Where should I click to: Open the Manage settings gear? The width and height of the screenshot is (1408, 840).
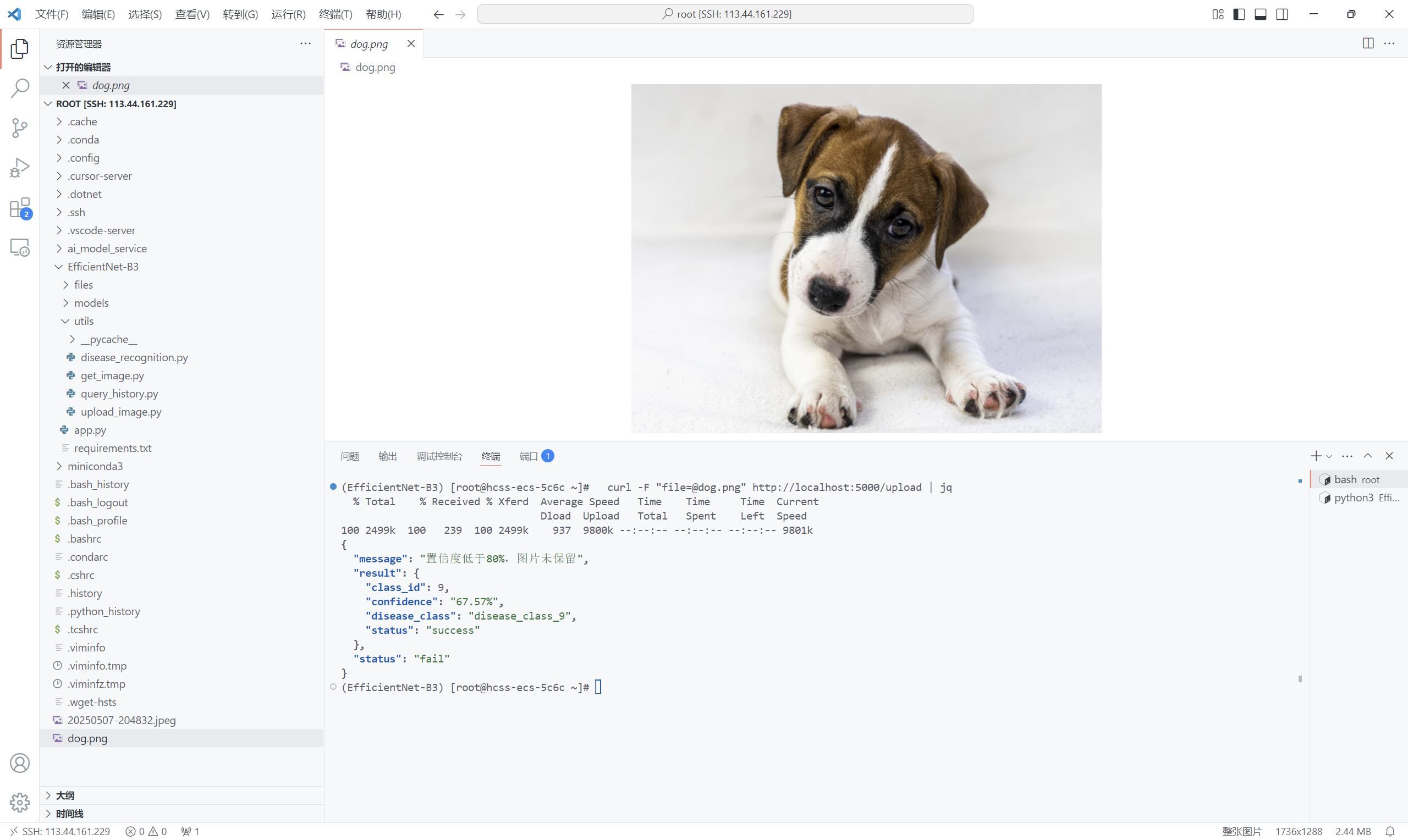coord(20,802)
